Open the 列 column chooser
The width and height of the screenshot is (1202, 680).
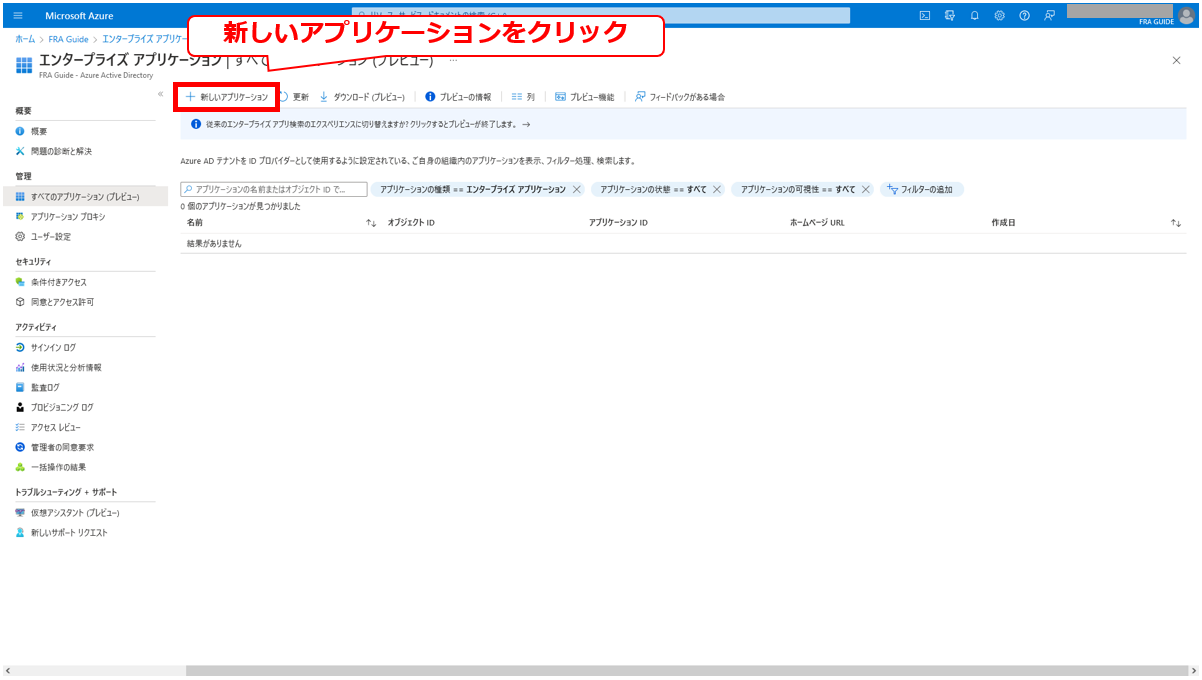point(523,97)
